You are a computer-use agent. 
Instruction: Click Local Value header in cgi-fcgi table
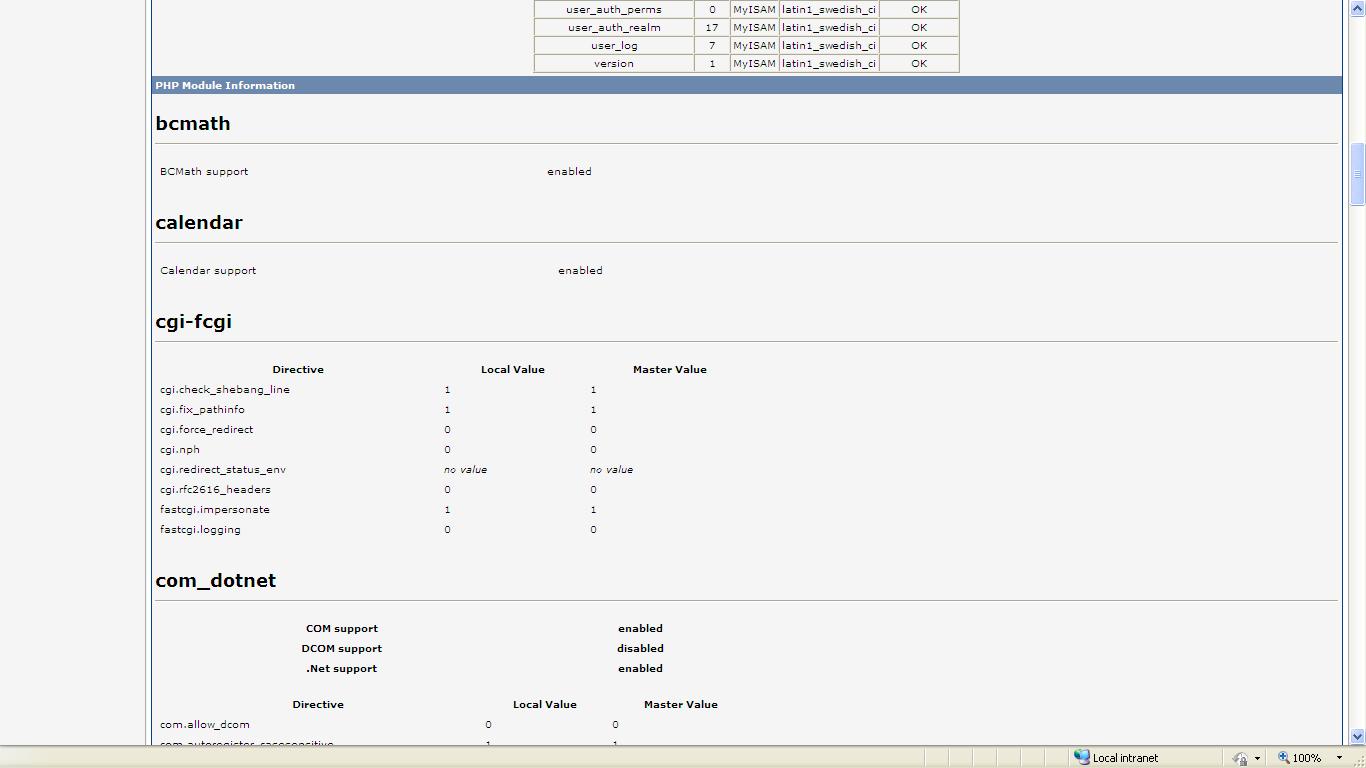click(513, 369)
